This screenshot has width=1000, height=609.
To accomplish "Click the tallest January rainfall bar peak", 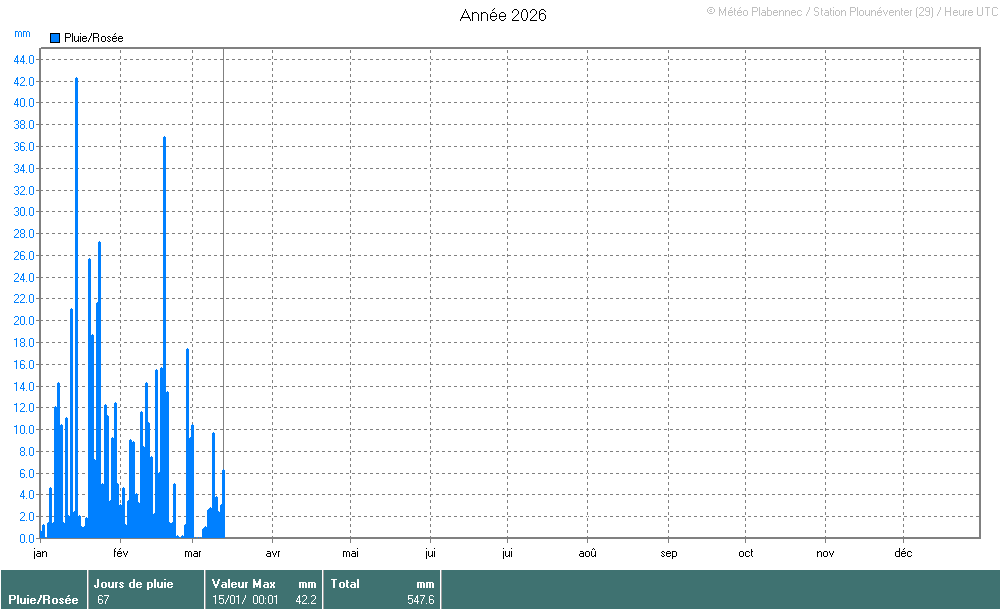I will [76, 80].
